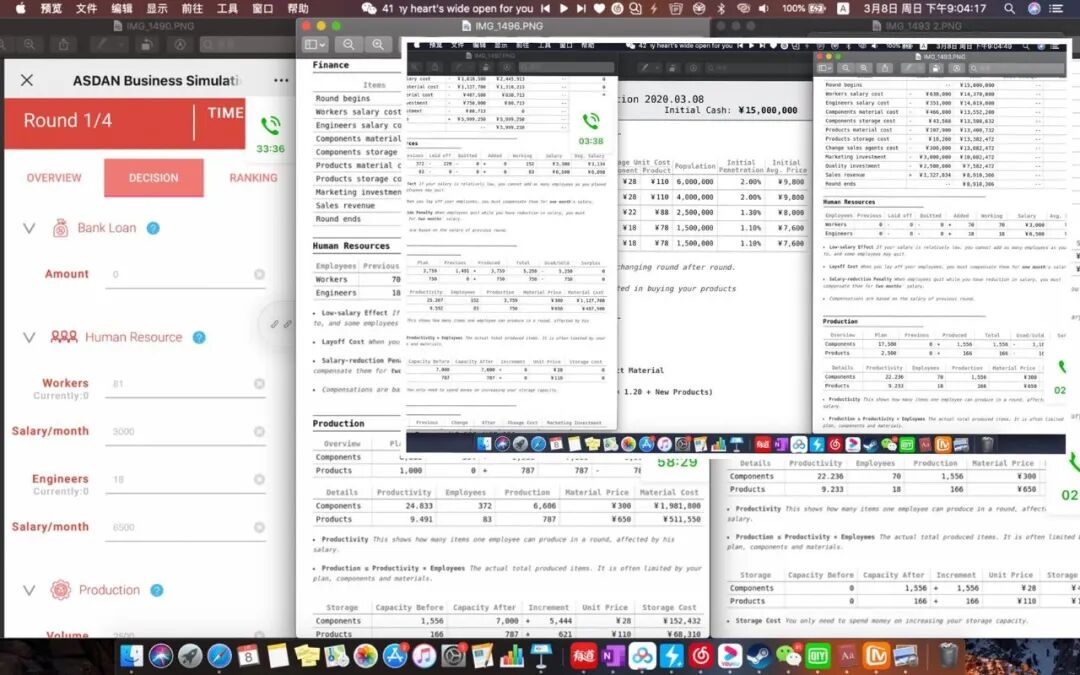1080x675 pixels.
Task: Click the heart like icon in menu bar
Action: (599, 8)
